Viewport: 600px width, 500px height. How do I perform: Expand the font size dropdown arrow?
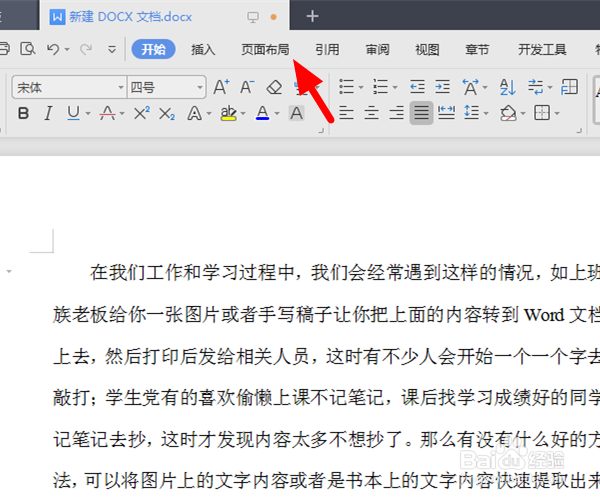pos(200,88)
